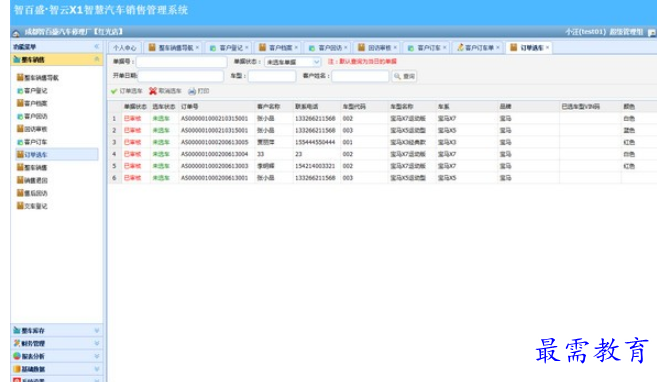Expand the 基础数据 accordion section
The height and width of the screenshot is (382, 657).
tap(57, 369)
